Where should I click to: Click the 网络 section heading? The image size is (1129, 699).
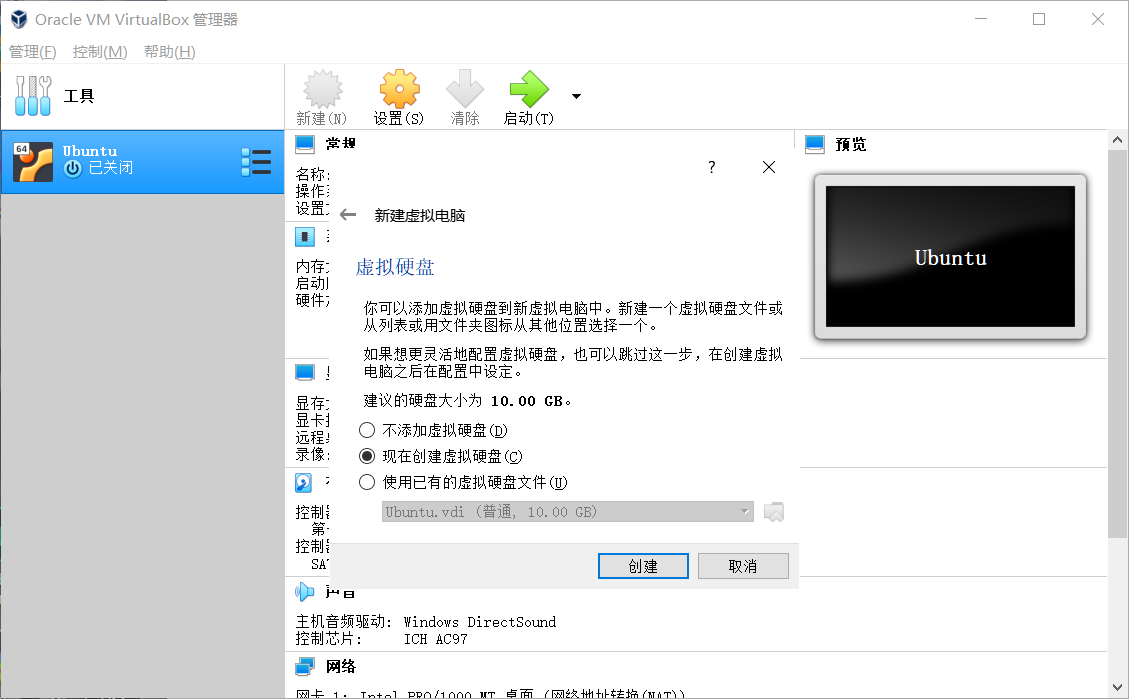pyautogui.click(x=341, y=667)
